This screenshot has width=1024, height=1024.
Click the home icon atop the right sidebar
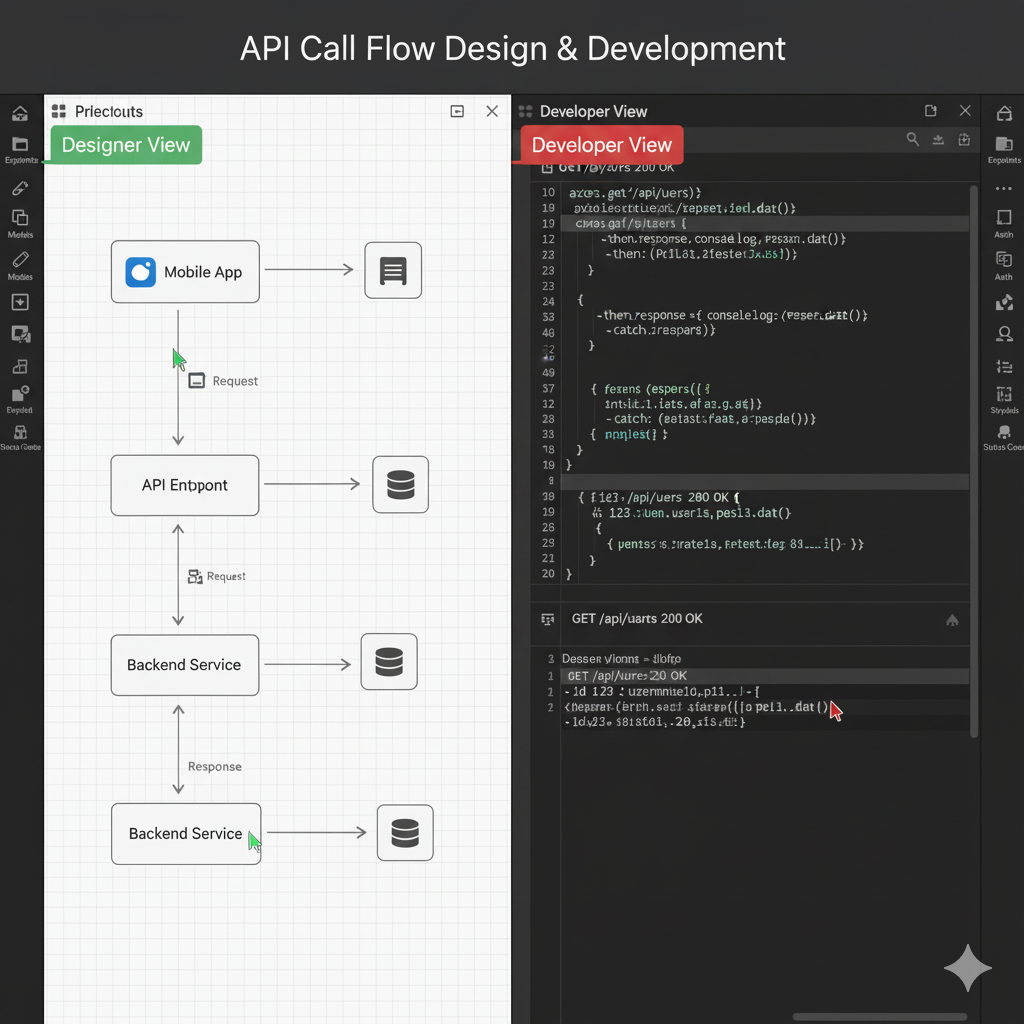tap(1004, 114)
